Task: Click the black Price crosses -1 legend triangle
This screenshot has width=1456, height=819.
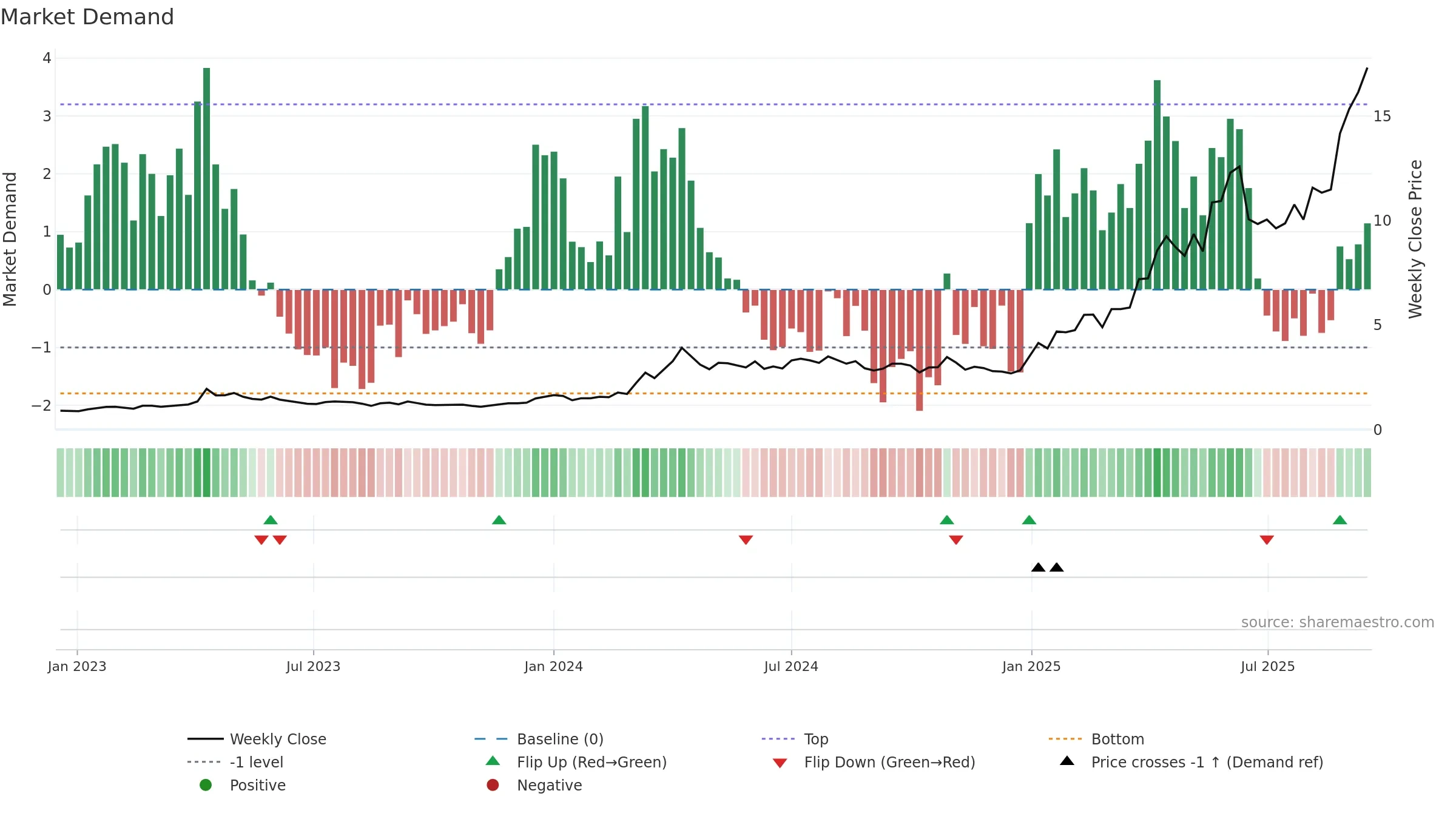Action: point(1067,761)
